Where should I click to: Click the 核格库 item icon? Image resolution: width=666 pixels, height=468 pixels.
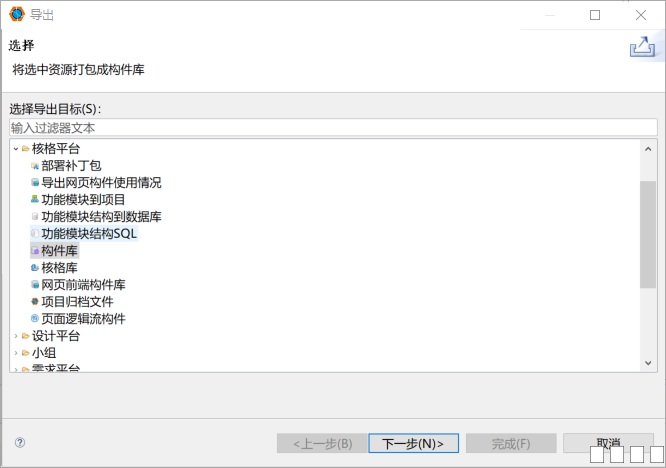[x=35, y=268]
